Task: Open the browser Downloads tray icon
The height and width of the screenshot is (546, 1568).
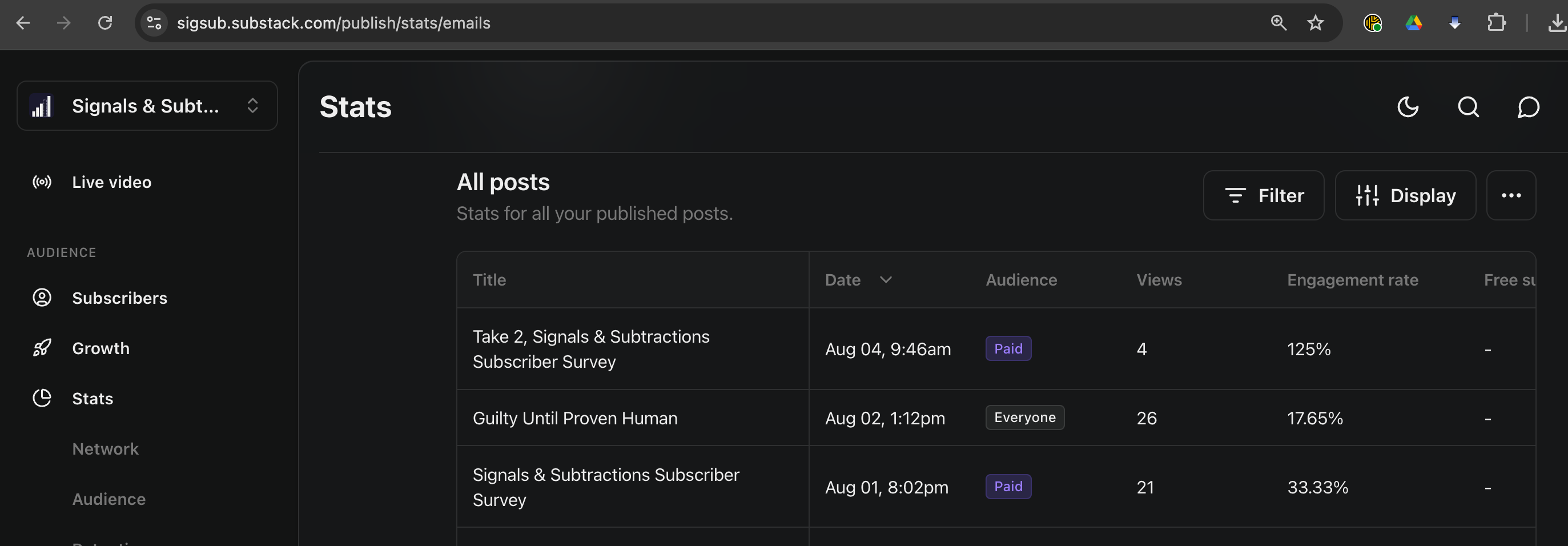Action: coord(1557,23)
